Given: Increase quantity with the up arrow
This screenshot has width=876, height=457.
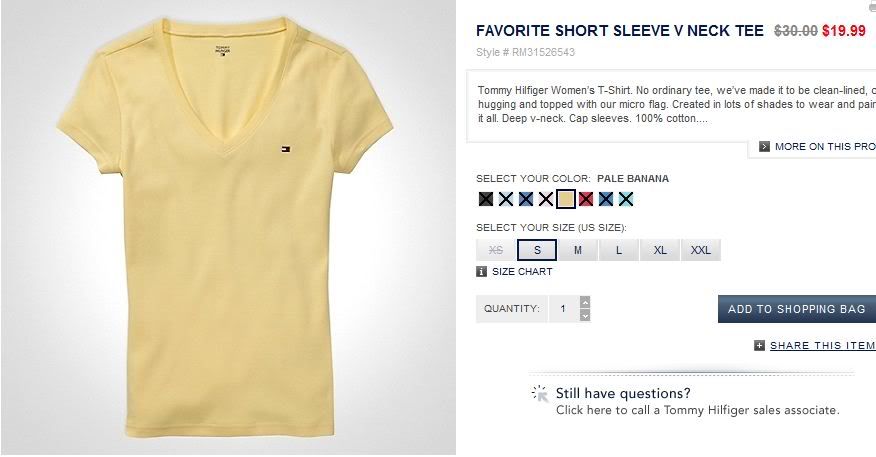Looking at the screenshot, I should 585,302.
